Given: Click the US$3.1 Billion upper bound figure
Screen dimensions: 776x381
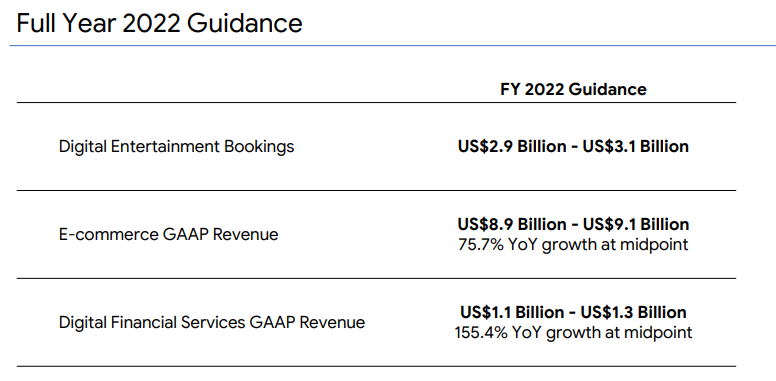Looking at the screenshot, I should (x=636, y=146).
